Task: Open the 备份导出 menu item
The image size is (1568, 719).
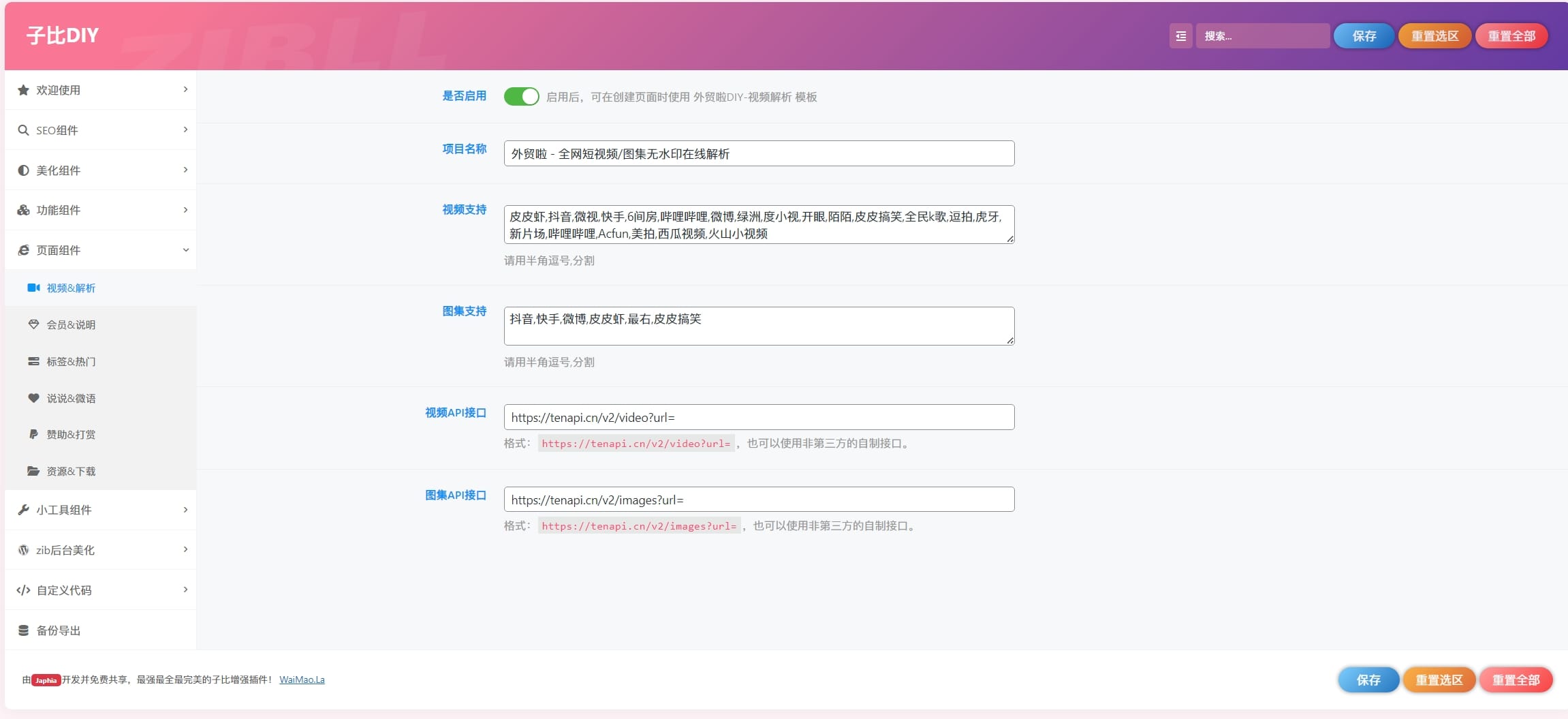Action: (101, 630)
